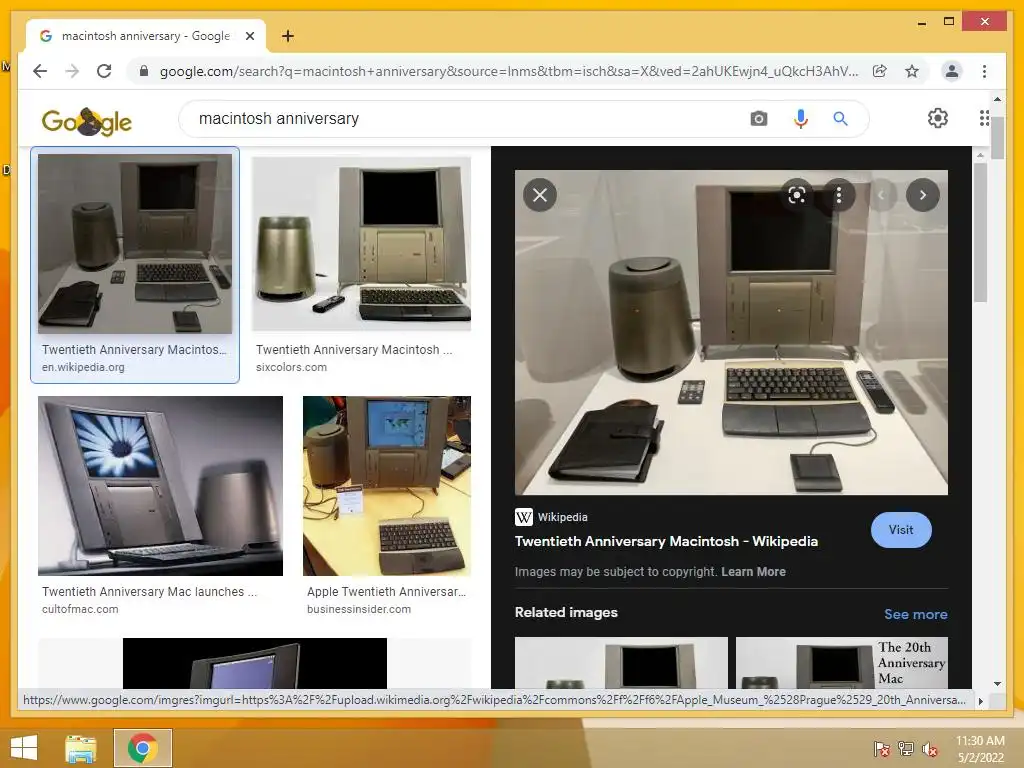Viewport: 1024px width, 768px height.
Task: Click the Visit button
Action: tap(901, 530)
